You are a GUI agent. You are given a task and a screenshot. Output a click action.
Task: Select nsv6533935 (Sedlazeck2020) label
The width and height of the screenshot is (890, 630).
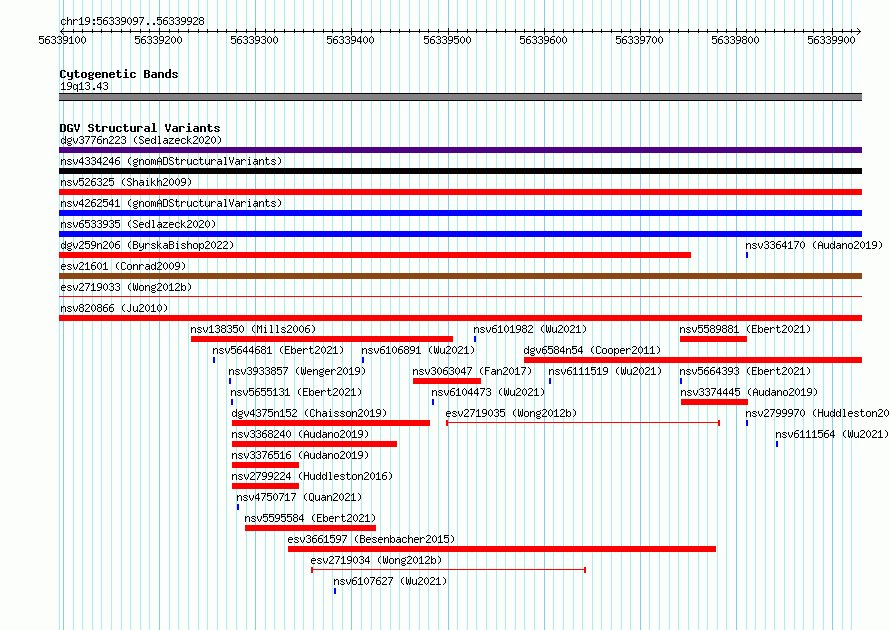[138, 224]
